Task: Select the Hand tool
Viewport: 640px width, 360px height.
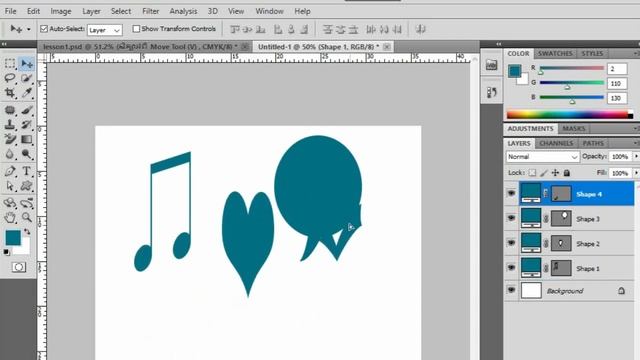Action: 10,217
